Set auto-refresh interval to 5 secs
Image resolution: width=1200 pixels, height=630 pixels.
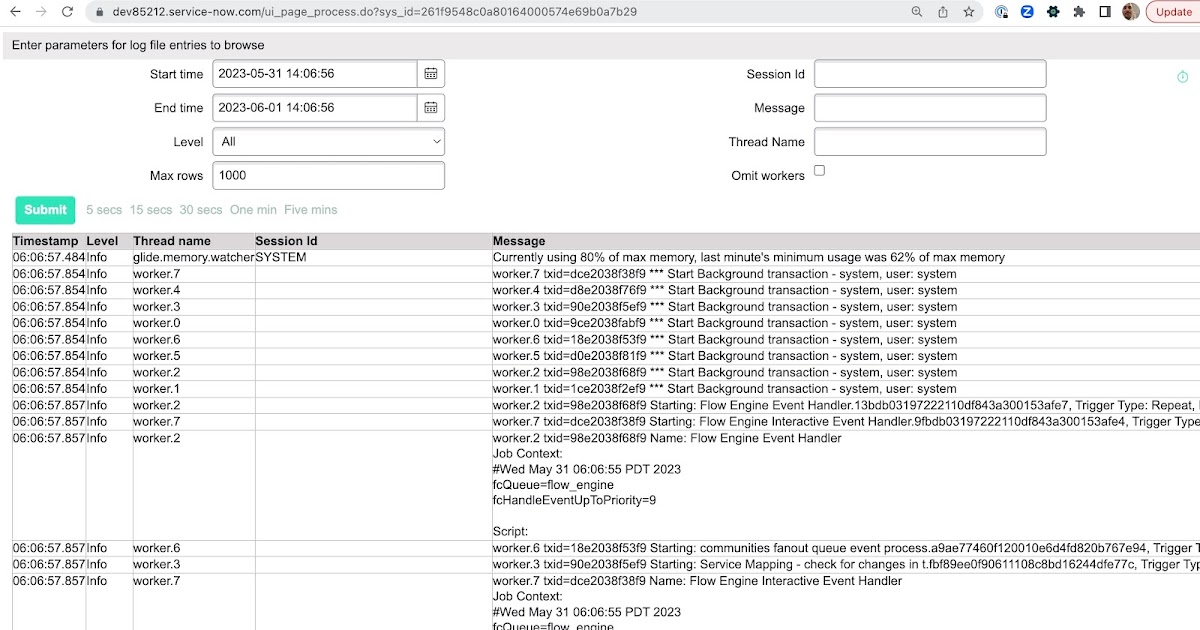103,210
